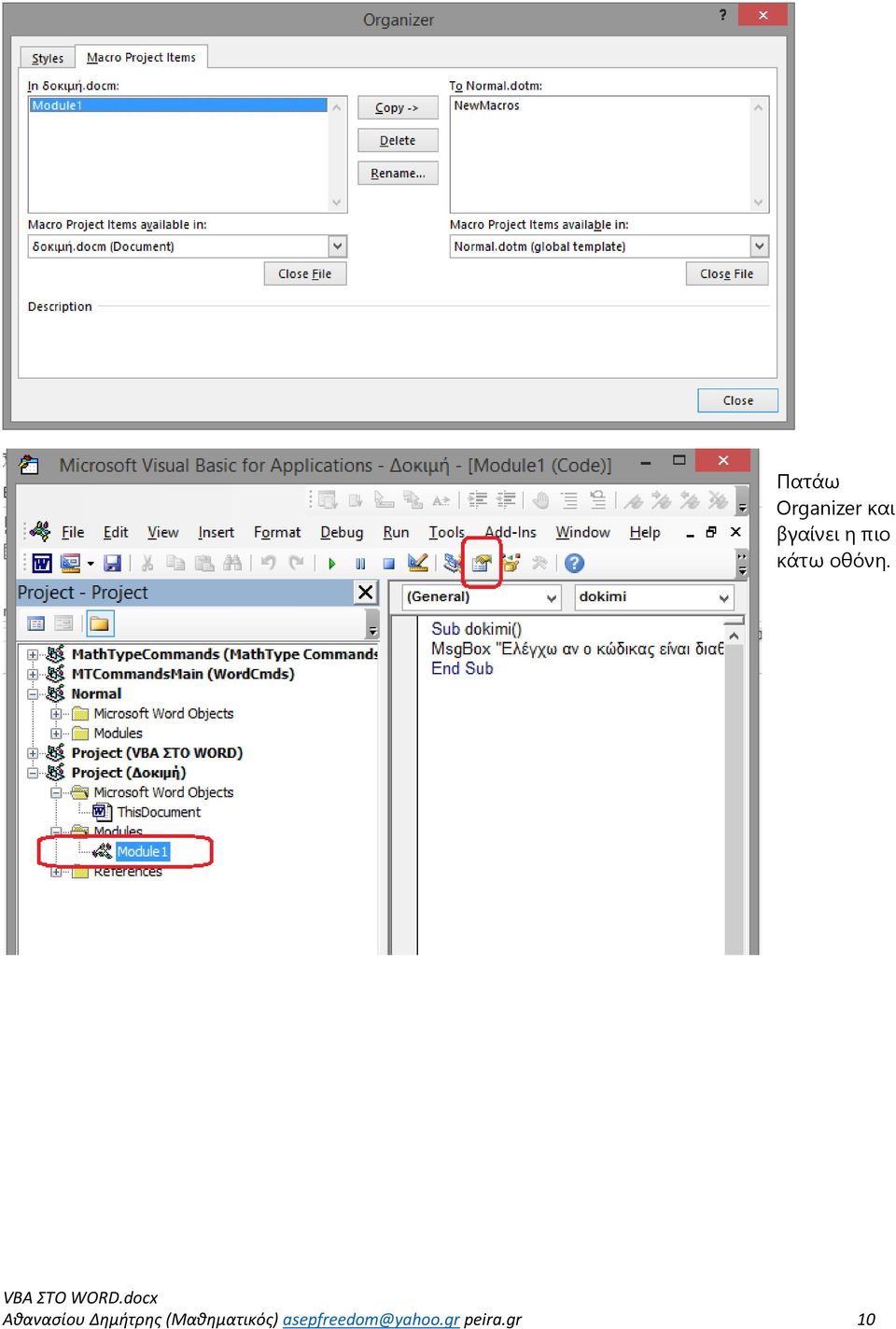This screenshot has height=1329, width=896.
Task: Open the Format menu
Action: [x=277, y=532]
